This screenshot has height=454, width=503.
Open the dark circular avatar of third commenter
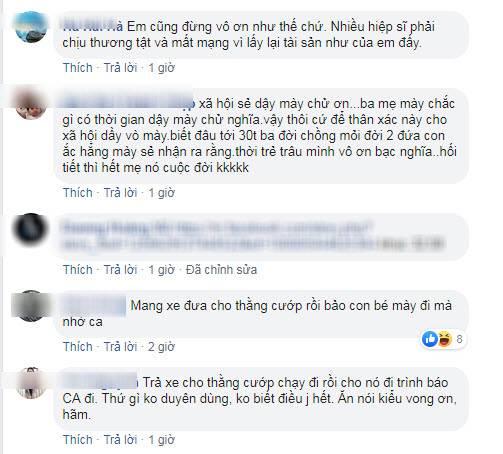[31, 229]
